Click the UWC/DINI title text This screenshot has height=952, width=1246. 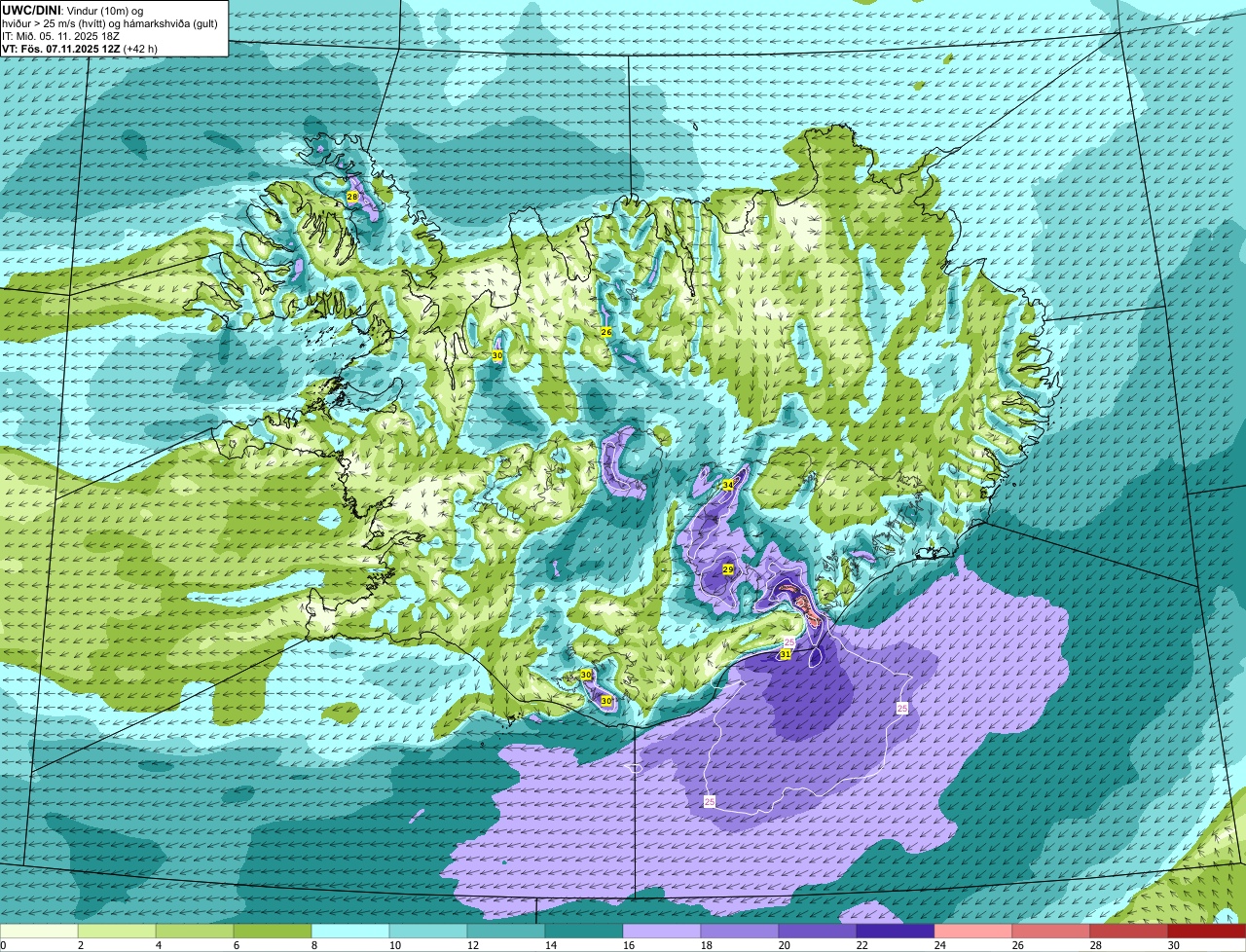31,10
